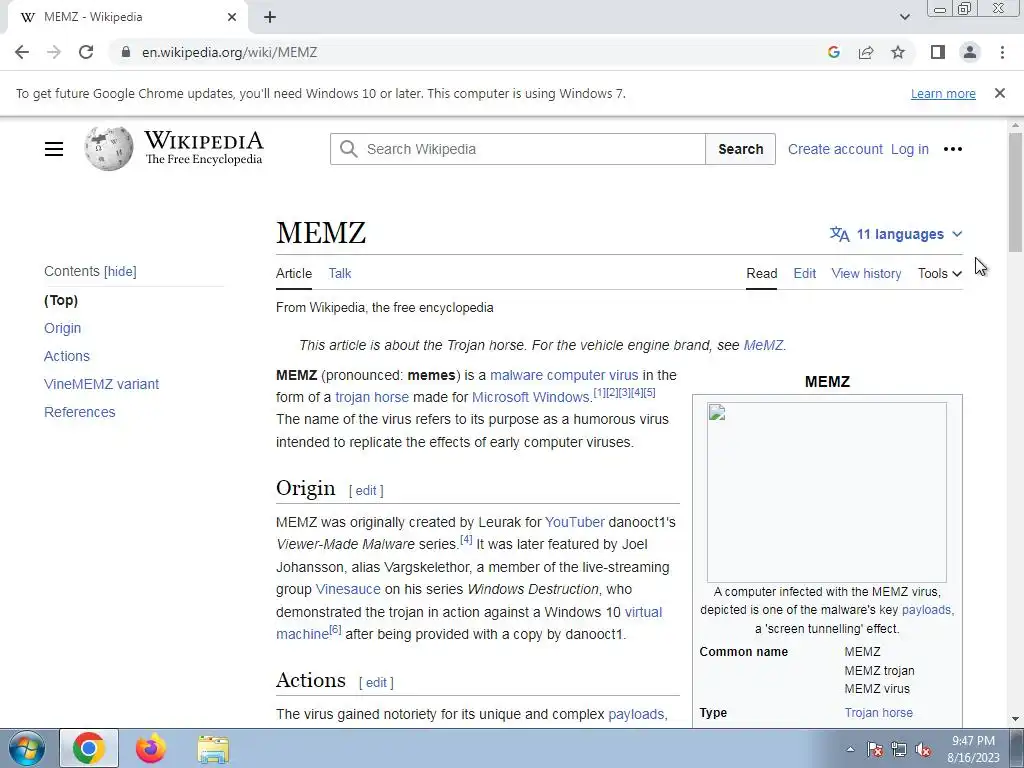Open the tab search chevron
This screenshot has width=1024, height=768.
click(x=904, y=17)
